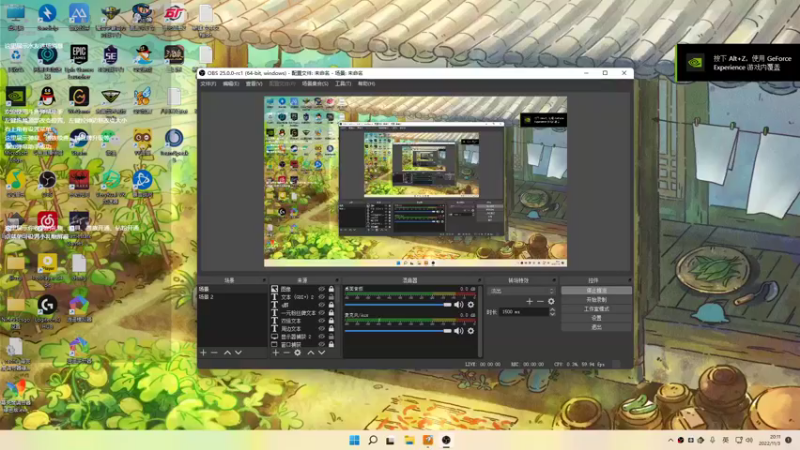Pop out the 转场特效 dock panel
Screen dimensions: 800x450
click(x=554, y=280)
